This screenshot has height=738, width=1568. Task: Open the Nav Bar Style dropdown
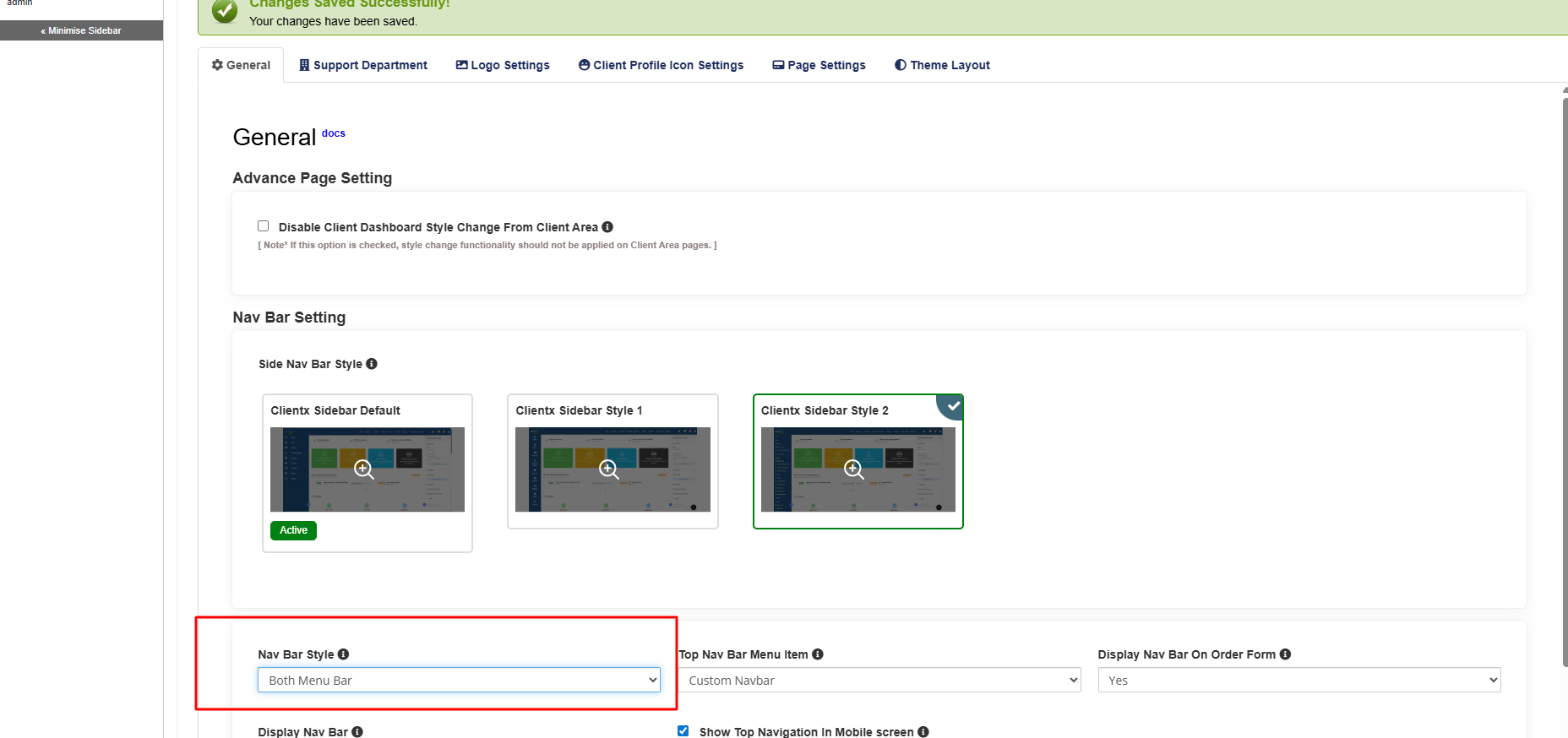pyautogui.click(x=458, y=681)
